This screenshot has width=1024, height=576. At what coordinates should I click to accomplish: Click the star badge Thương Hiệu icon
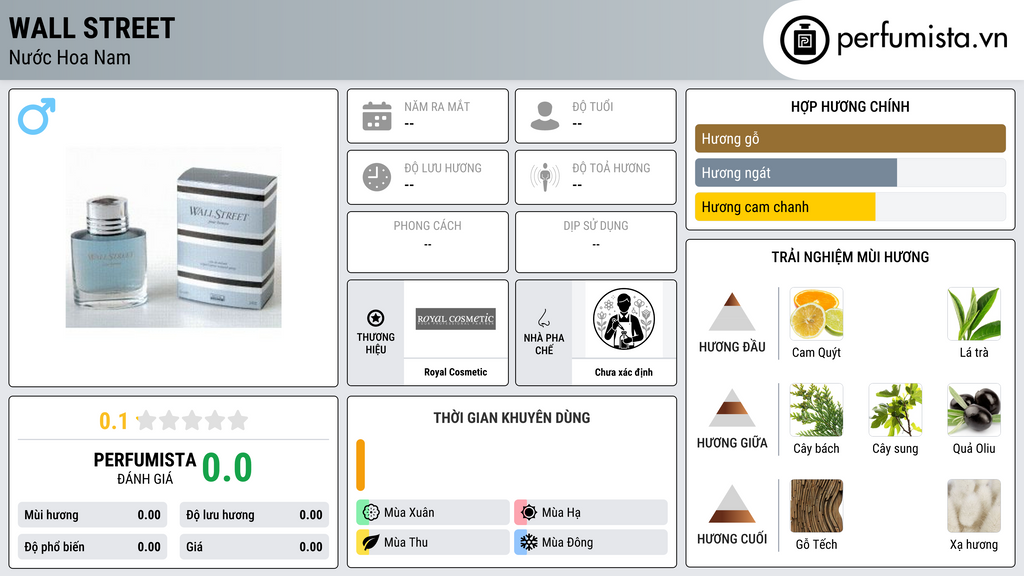376,318
